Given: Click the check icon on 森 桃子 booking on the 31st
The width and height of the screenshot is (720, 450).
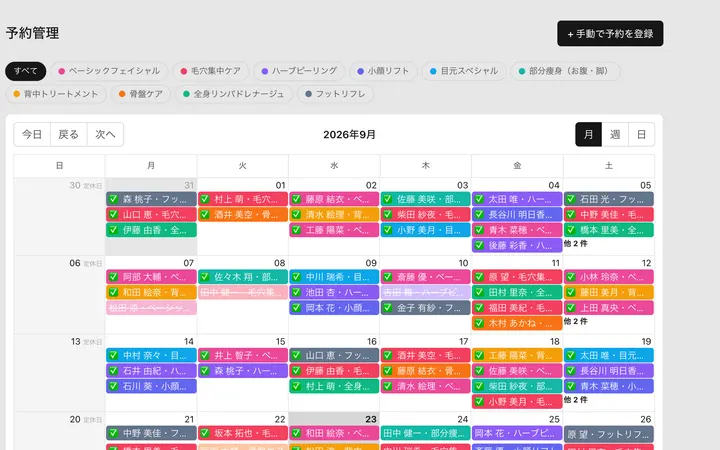Looking at the screenshot, I should [114, 199].
